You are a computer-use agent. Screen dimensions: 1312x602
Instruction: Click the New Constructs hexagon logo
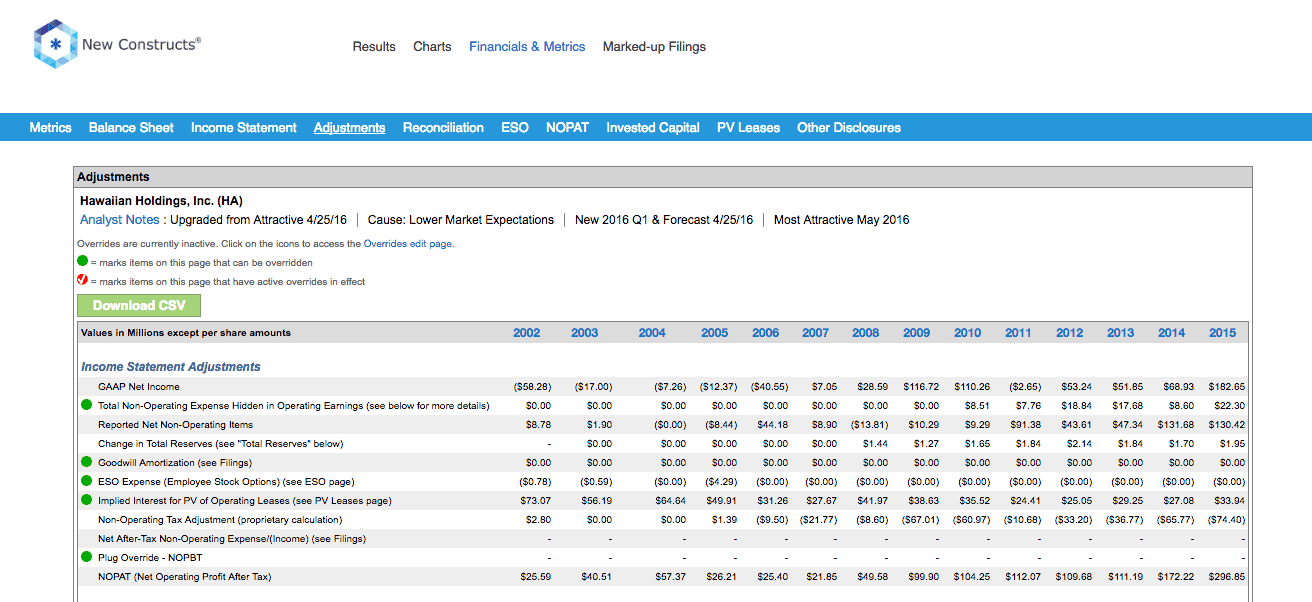coord(55,44)
